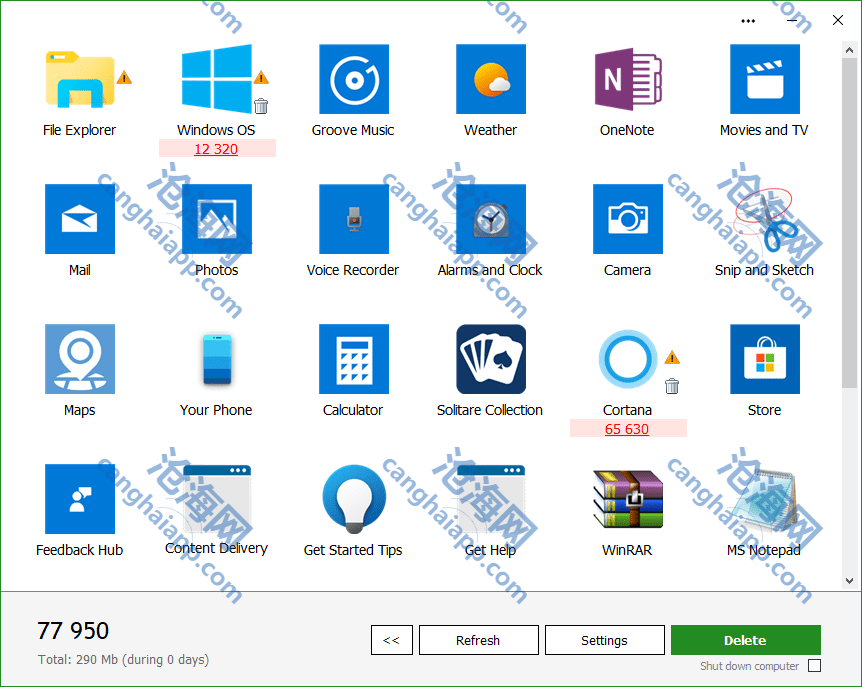Screen dimensions: 862x687
Task: Click the Calculator app icon
Action: click(353, 359)
